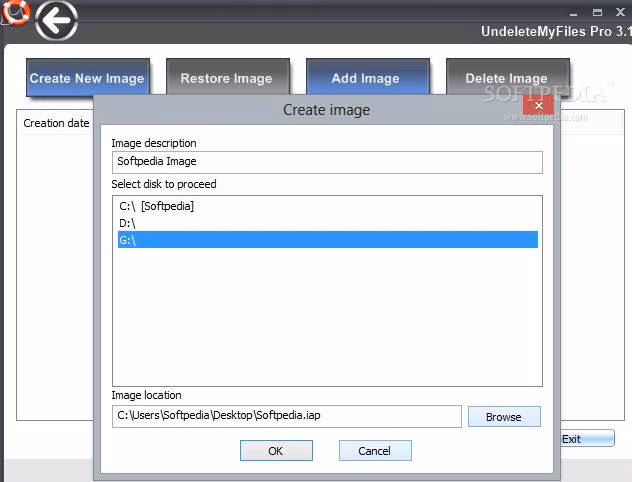Click the Delete Image button
The image size is (632, 482).
click(507, 77)
